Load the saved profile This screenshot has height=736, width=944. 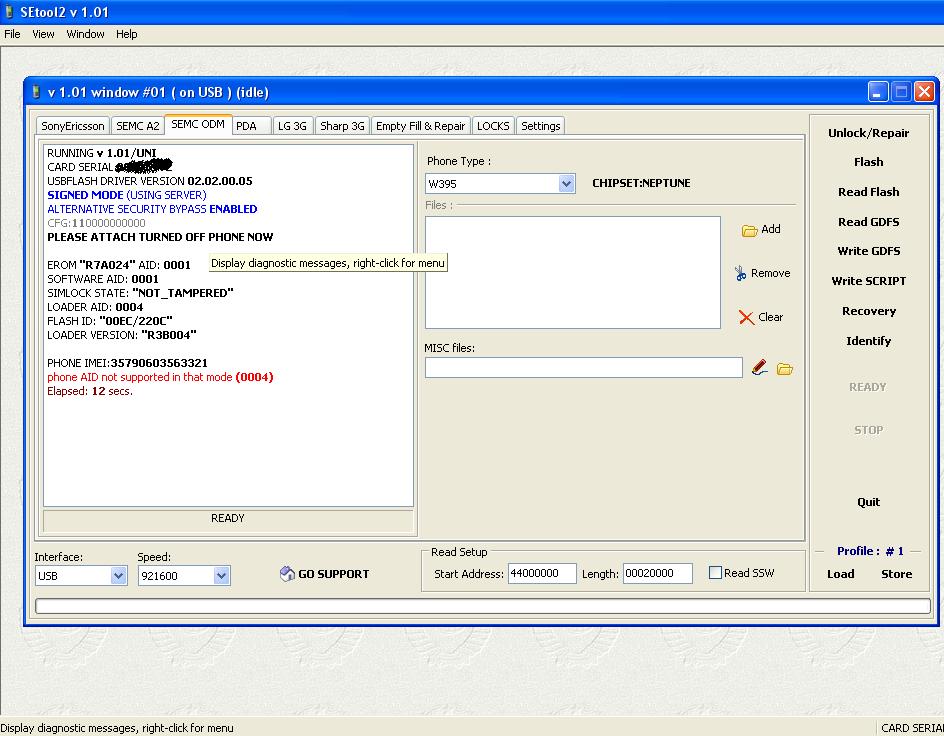840,574
